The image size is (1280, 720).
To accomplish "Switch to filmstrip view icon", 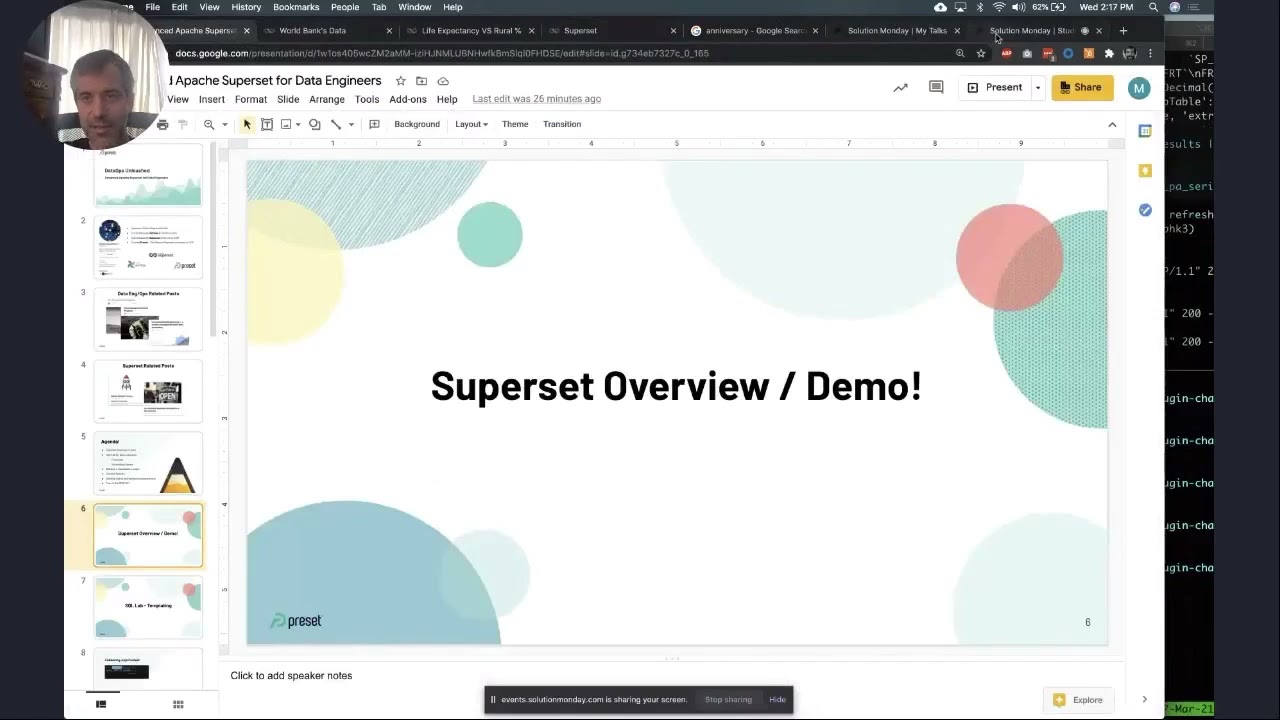I will [101, 704].
